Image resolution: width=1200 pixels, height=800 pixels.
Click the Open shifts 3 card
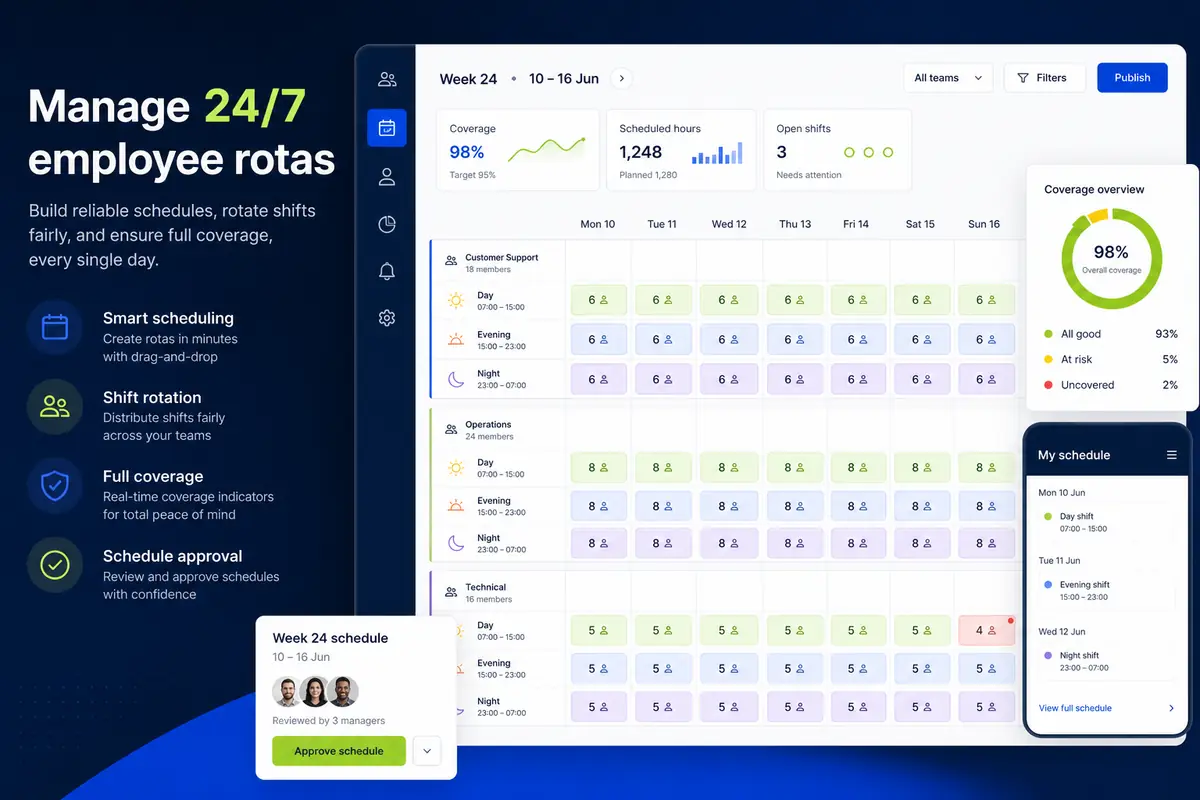pyautogui.click(x=838, y=150)
